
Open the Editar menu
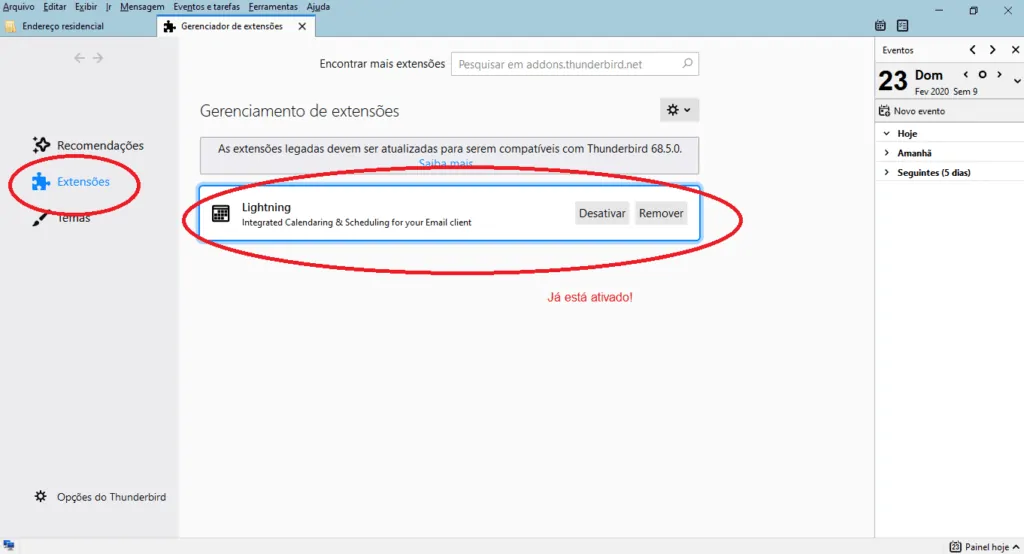pyautogui.click(x=54, y=7)
